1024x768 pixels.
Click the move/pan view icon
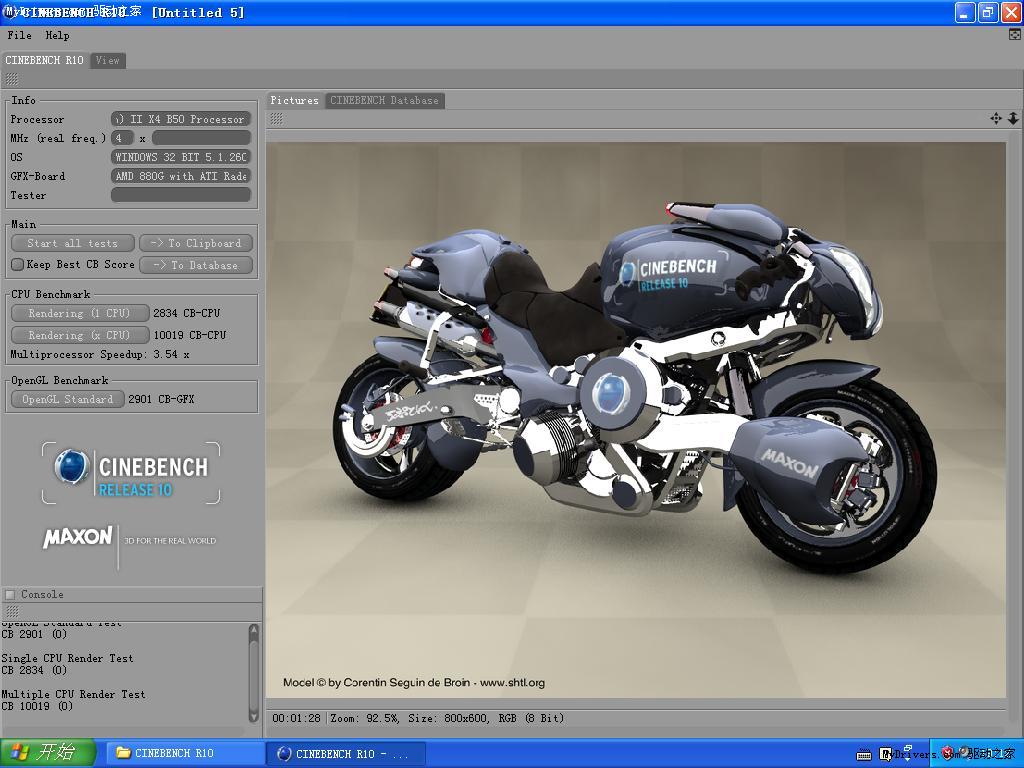click(996, 119)
